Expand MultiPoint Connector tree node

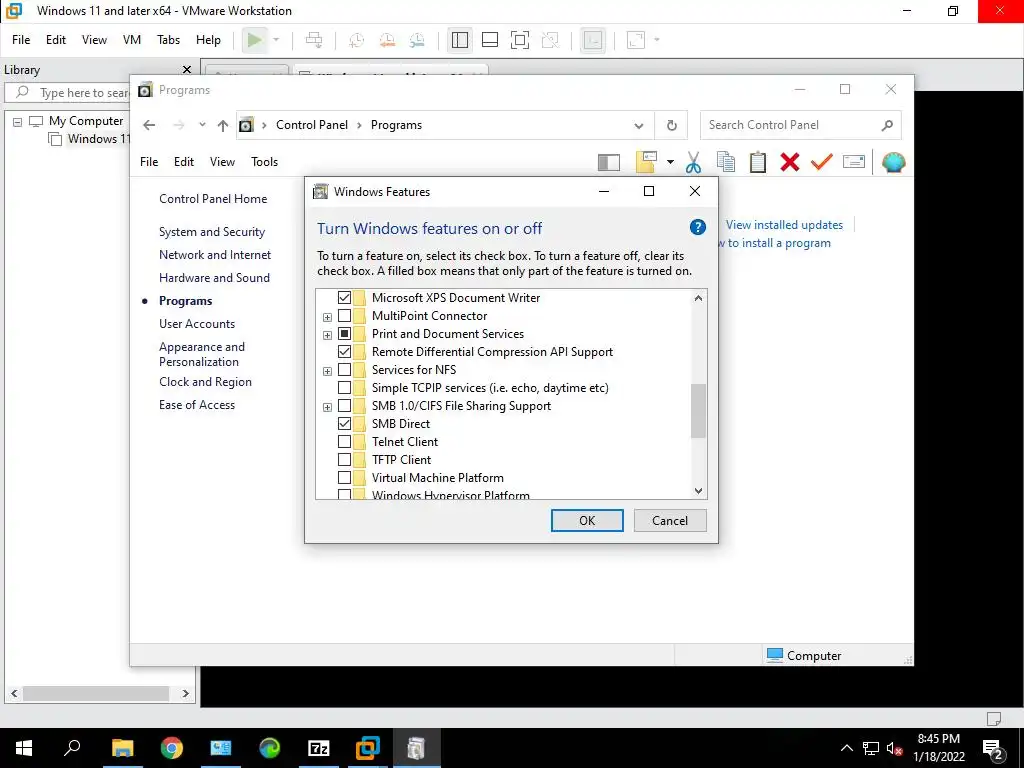(x=327, y=317)
